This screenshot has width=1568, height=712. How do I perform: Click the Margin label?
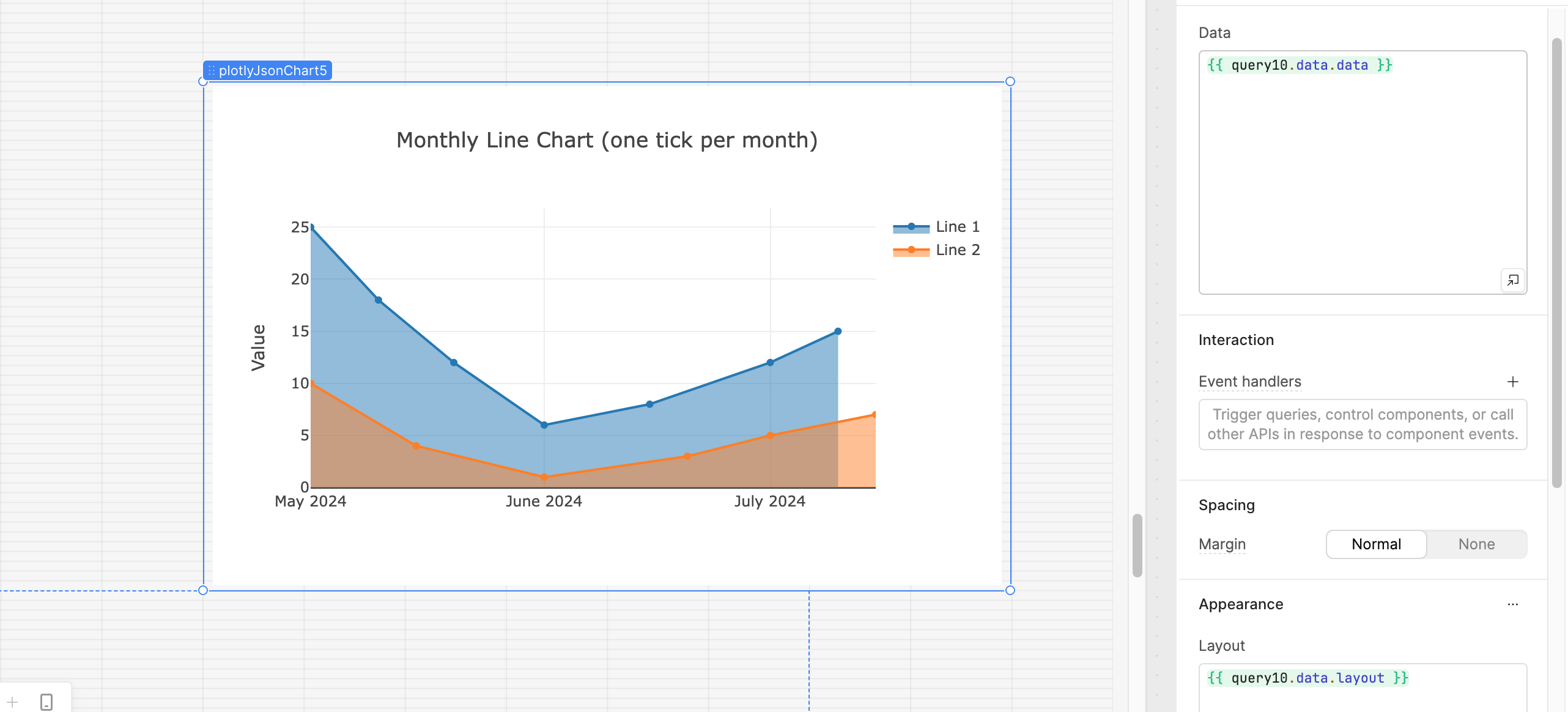point(1222,544)
